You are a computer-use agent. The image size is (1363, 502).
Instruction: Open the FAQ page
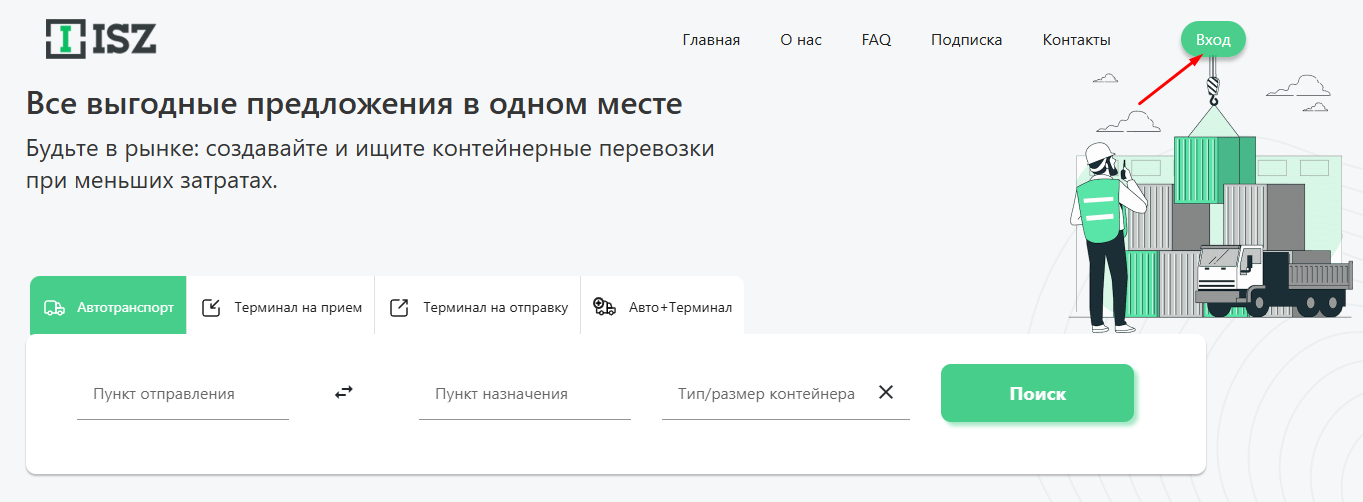pos(876,40)
